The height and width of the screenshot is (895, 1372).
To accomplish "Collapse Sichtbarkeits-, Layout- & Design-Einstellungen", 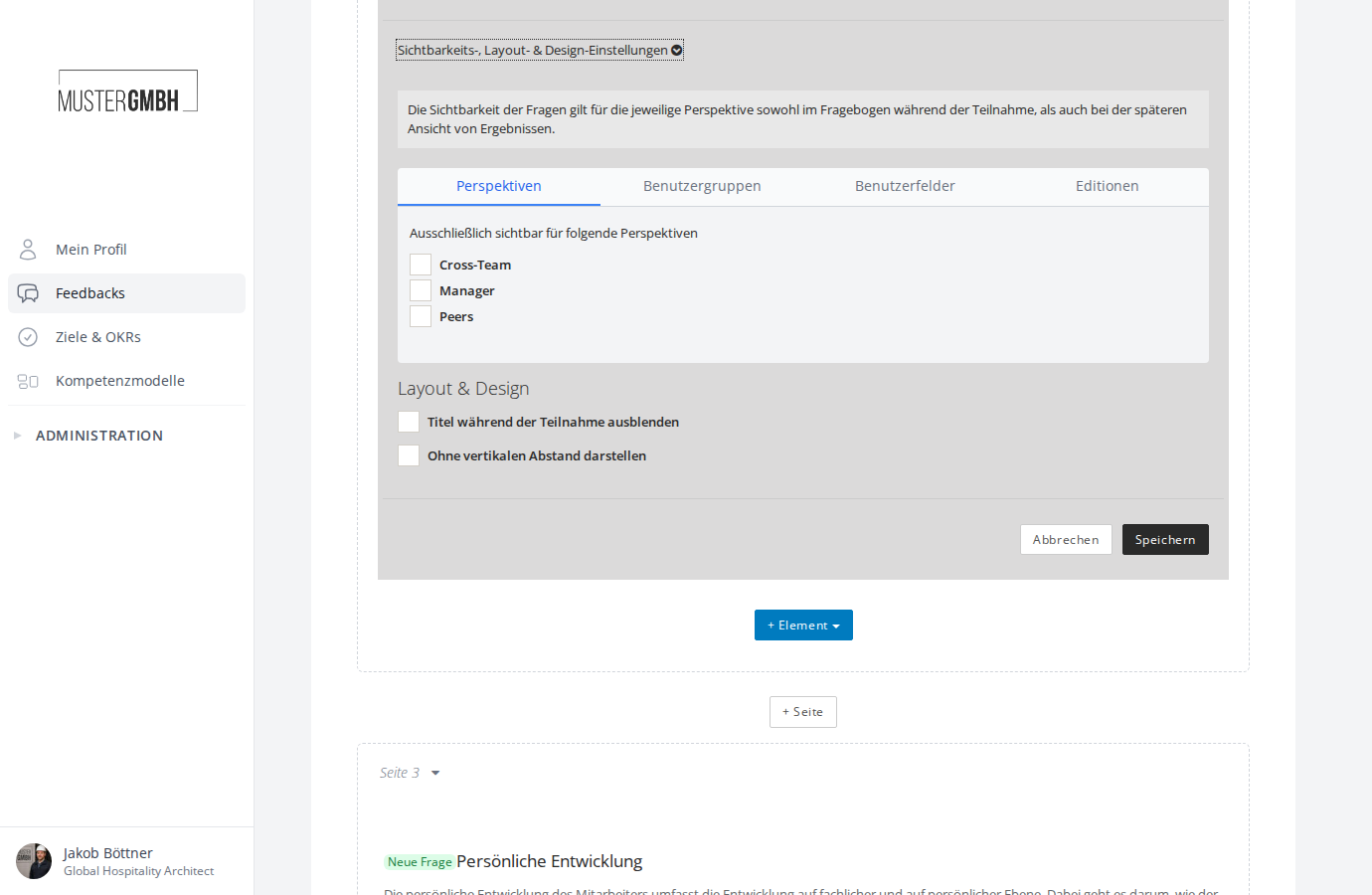I will [540, 50].
